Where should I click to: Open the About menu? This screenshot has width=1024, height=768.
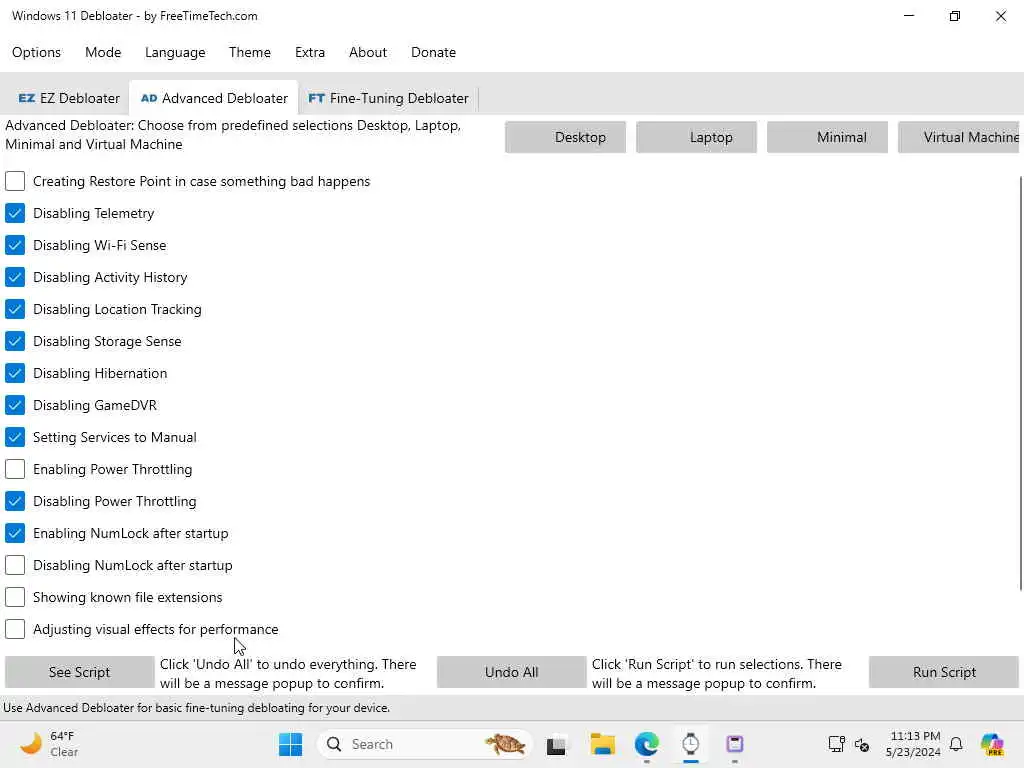pos(368,52)
